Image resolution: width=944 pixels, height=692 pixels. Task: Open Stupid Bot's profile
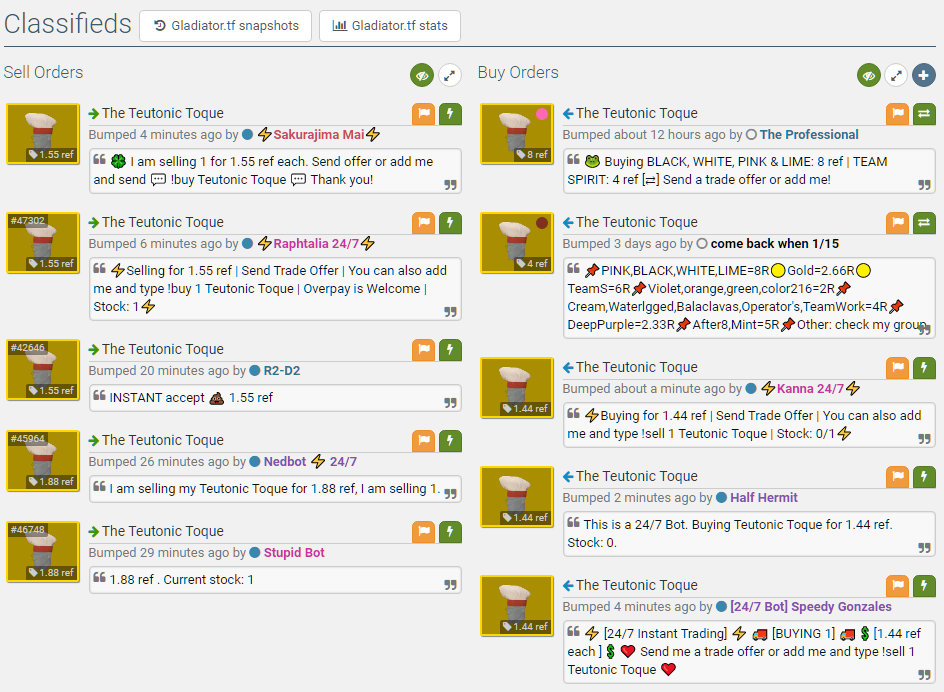coord(294,553)
